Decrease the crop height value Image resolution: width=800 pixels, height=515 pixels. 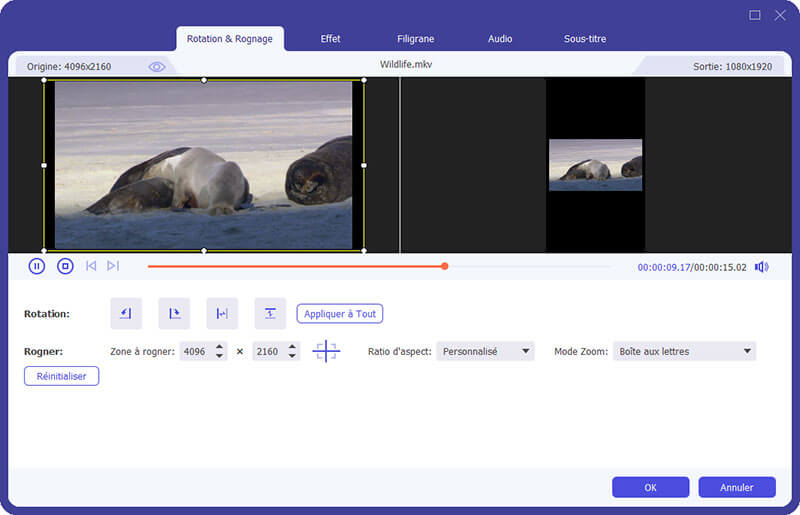tap(292, 357)
